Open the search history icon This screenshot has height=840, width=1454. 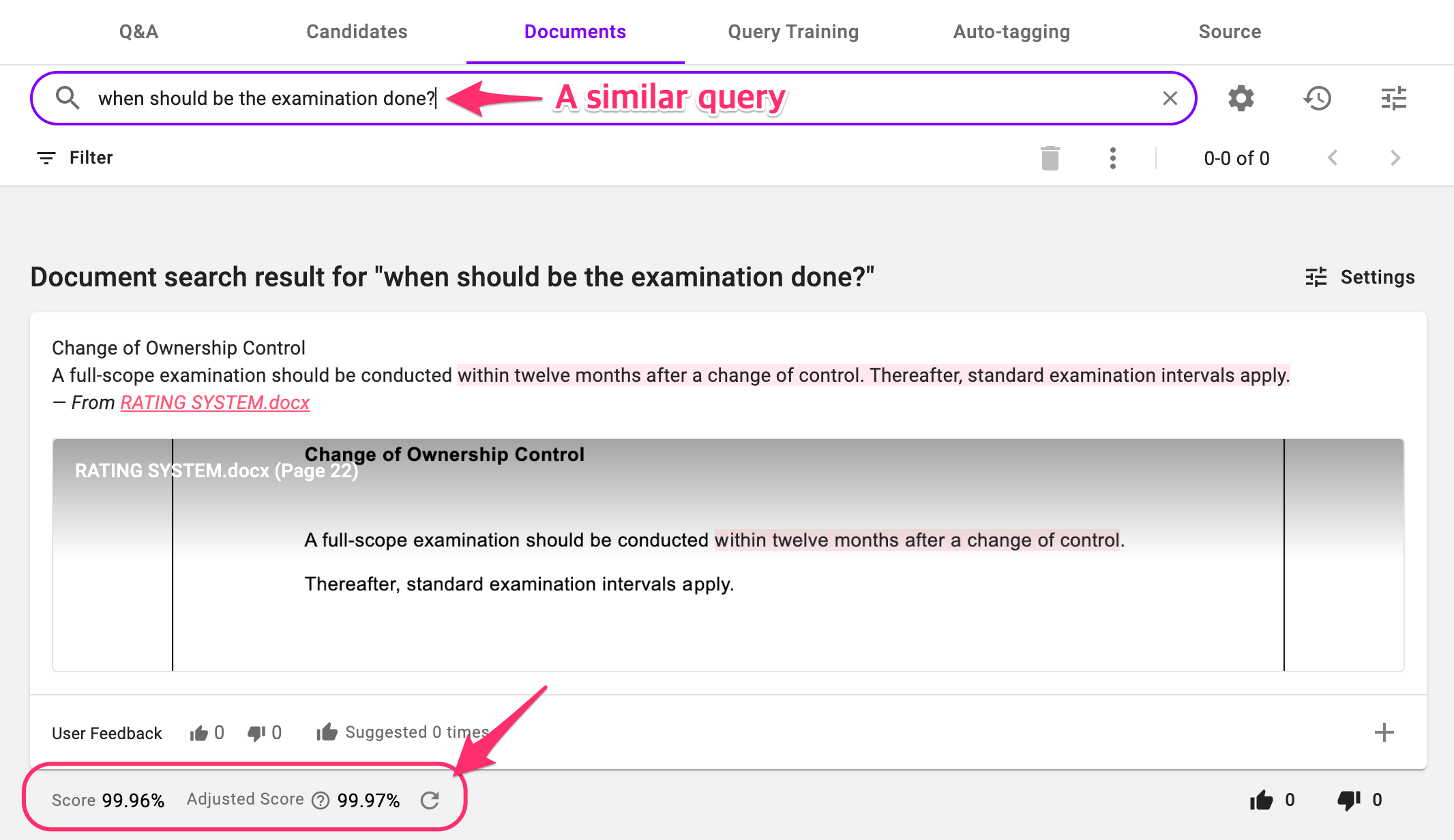click(1317, 98)
